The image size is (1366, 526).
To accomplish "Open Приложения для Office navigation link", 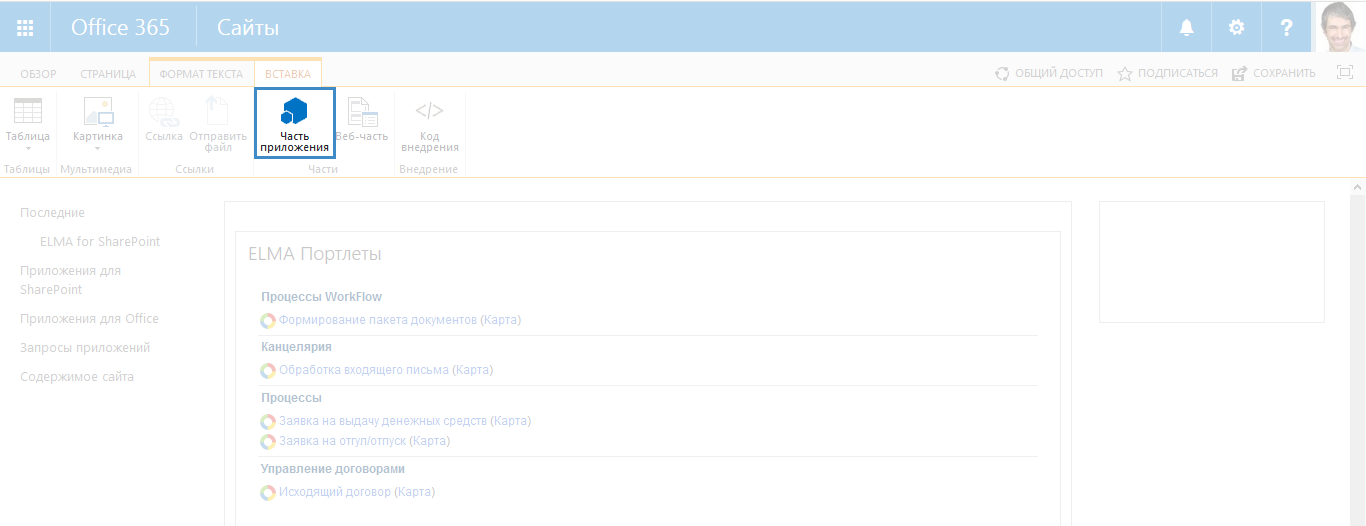I will (x=89, y=319).
